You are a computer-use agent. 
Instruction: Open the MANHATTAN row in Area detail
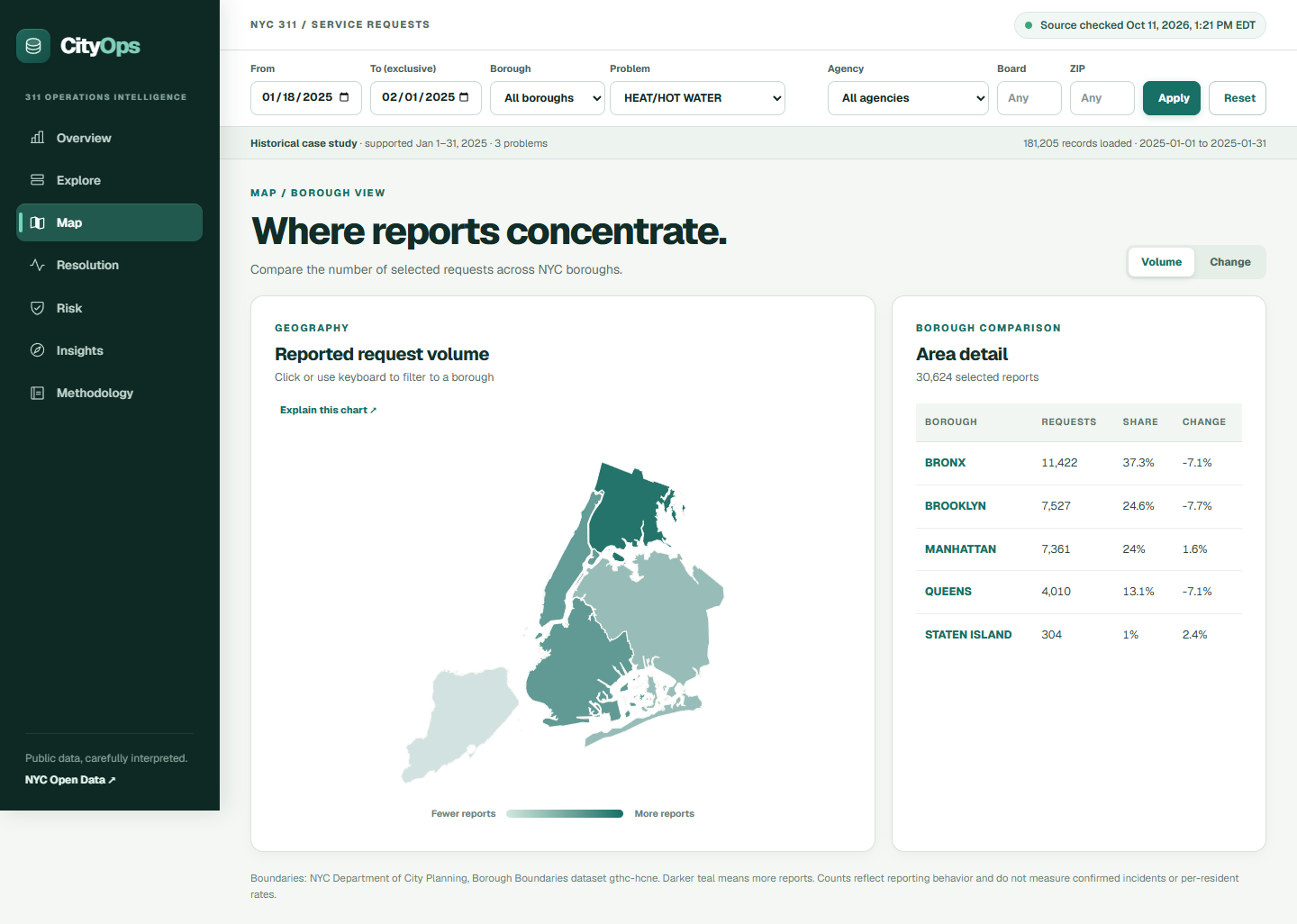click(x=1078, y=549)
